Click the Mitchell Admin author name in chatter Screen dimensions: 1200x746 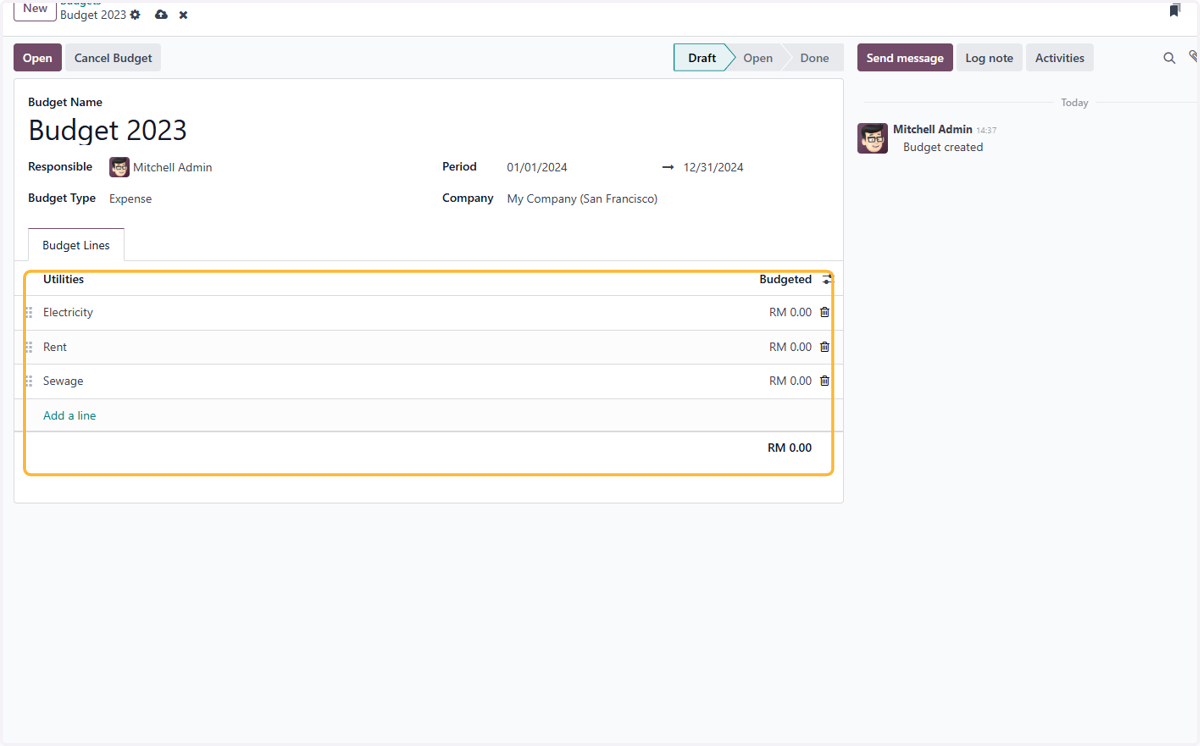tap(932, 130)
